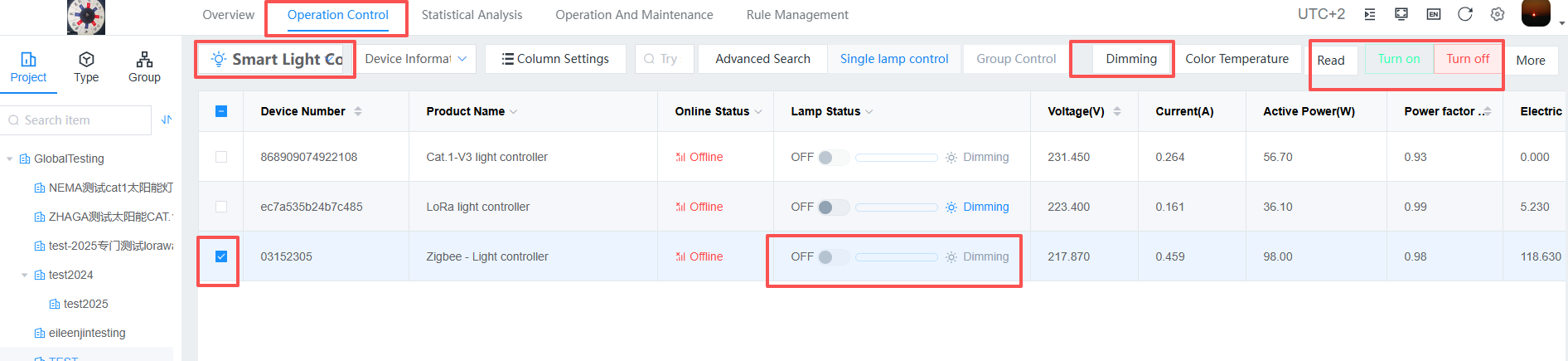Collapse the GlobalTesting tree node
The width and height of the screenshot is (1568, 361).
coord(10,159)
